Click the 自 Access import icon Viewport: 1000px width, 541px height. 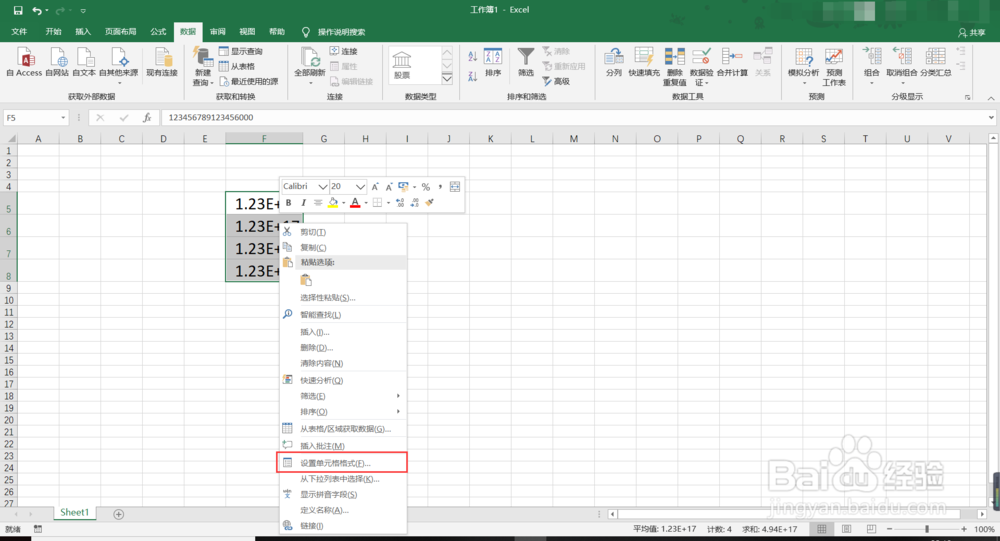[x=24, y=62]
